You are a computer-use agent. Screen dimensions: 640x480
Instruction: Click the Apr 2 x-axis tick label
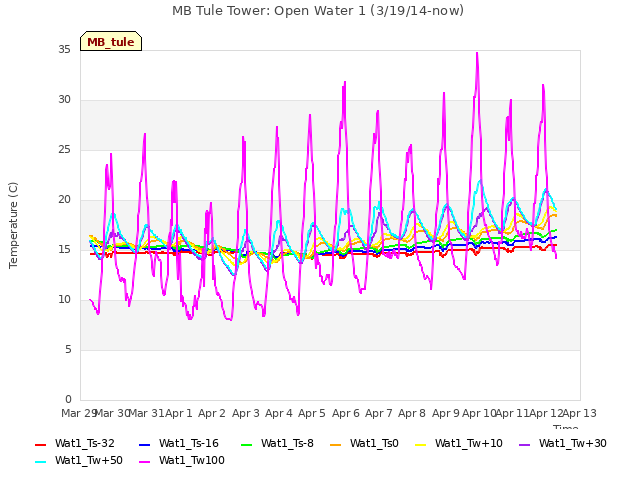pos(212,413)
